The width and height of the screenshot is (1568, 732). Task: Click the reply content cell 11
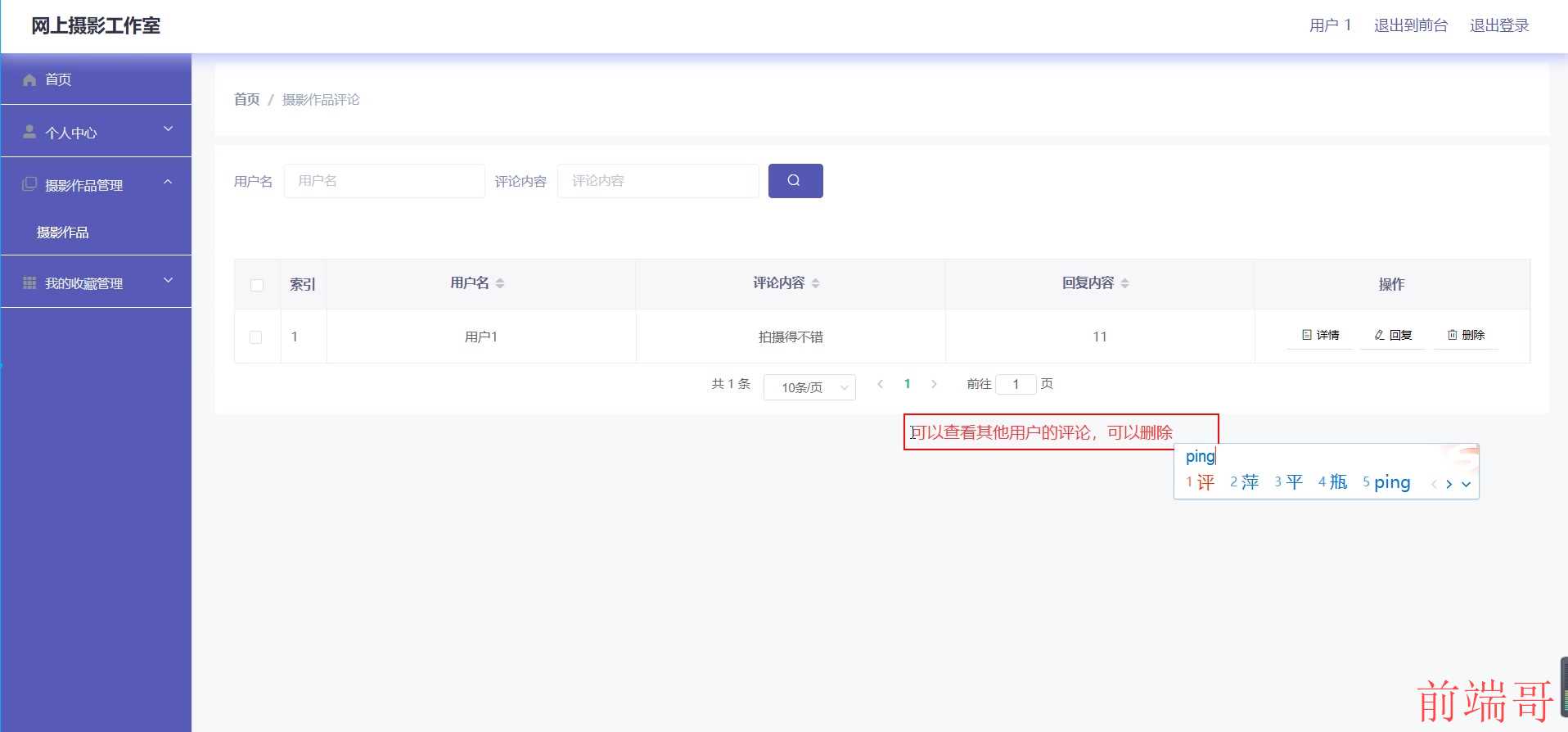pyautogui.click(x=1100, y=337)
